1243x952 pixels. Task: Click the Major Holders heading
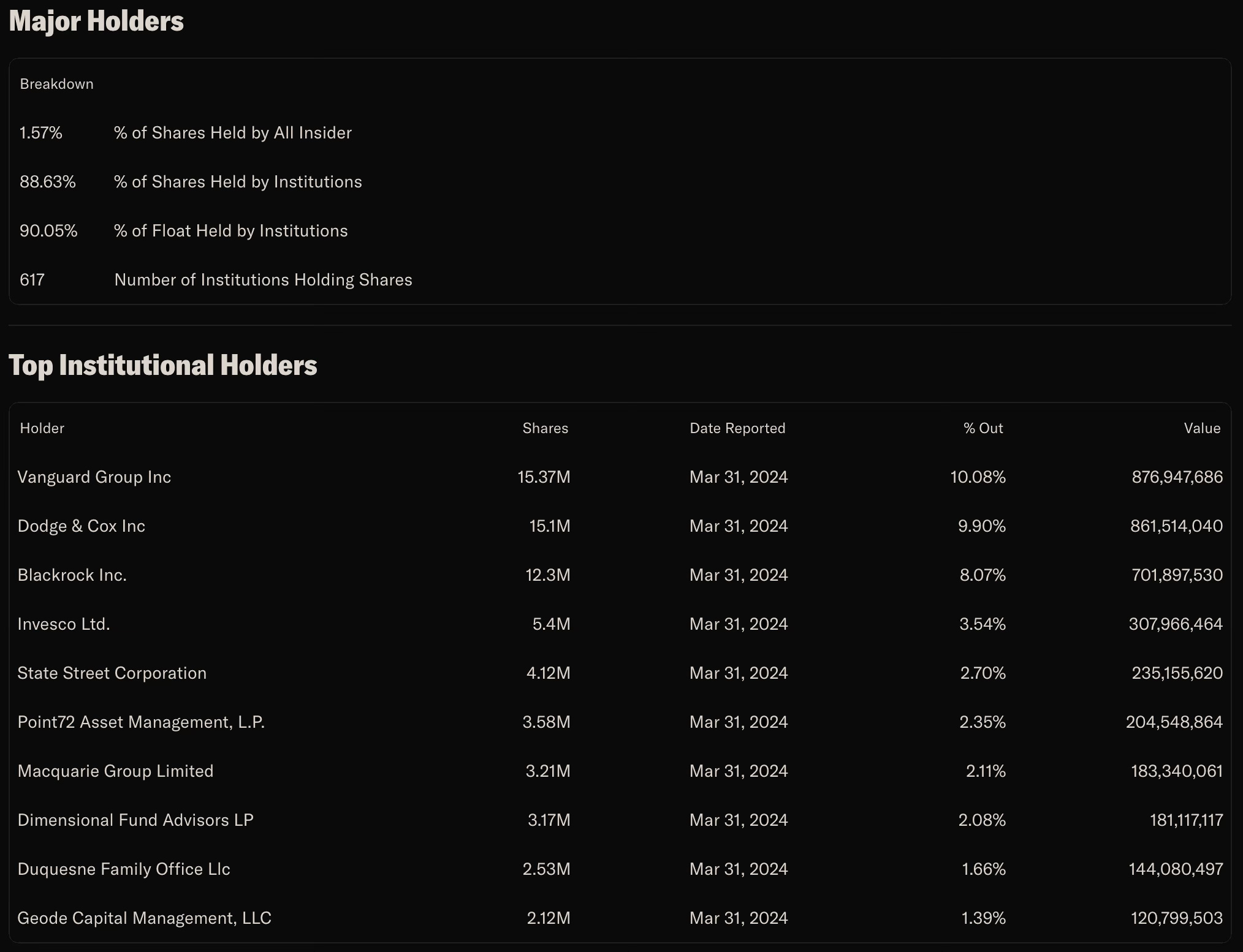point(96,21)
